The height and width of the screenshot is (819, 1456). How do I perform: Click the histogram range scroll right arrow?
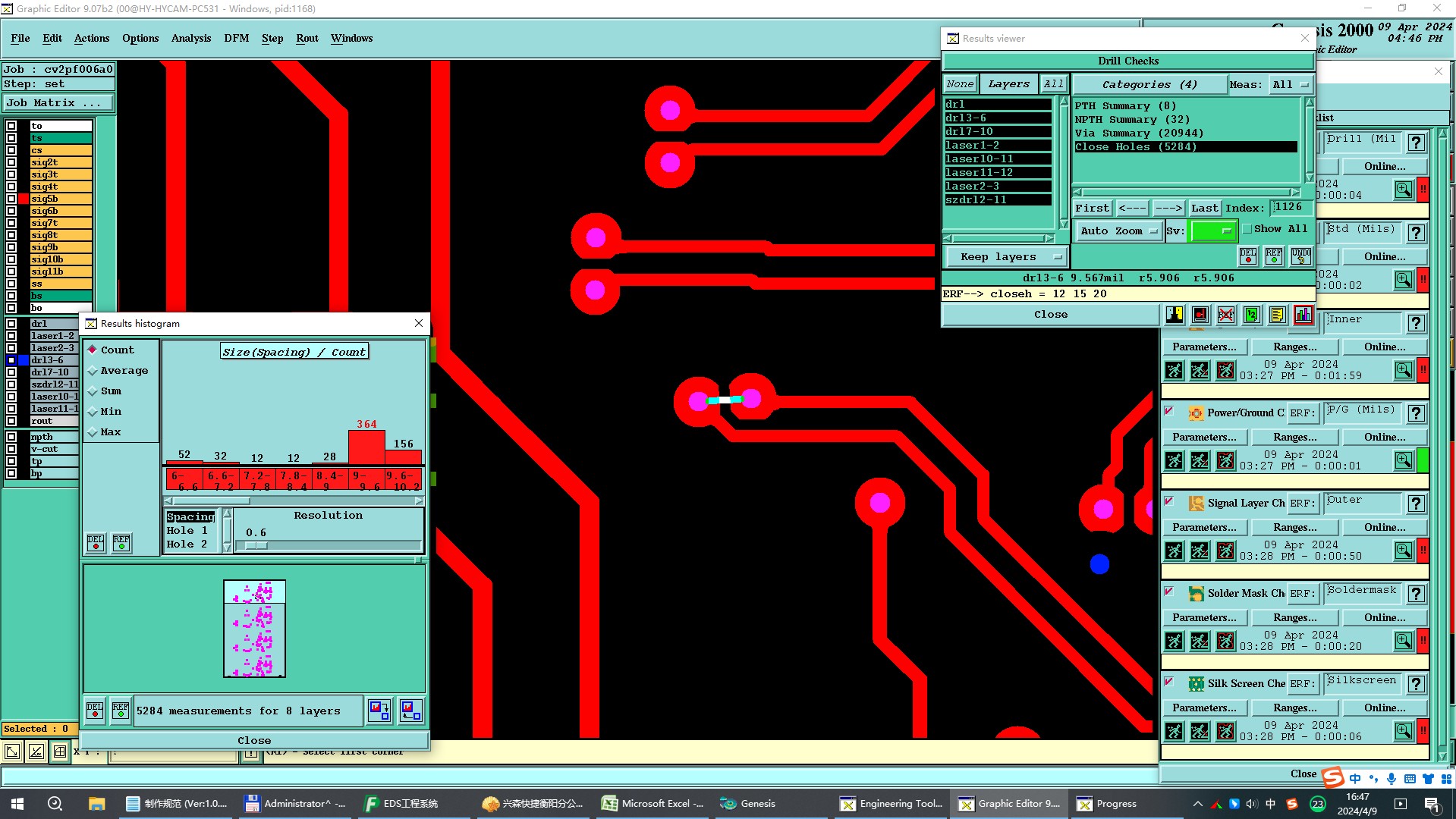click(419, 500)
